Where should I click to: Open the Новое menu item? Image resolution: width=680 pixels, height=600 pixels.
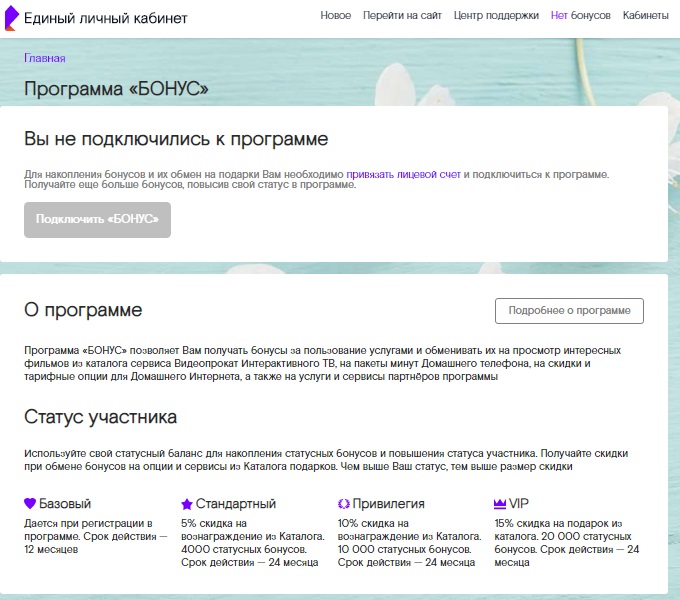(336, 16)
